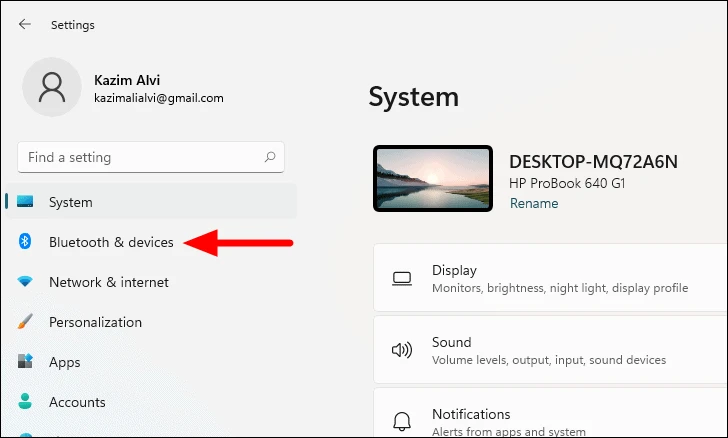The width and height of the screenshot is (728, 438).
Task: Click the Kazim Alvi account name
Action: [127, 80]
